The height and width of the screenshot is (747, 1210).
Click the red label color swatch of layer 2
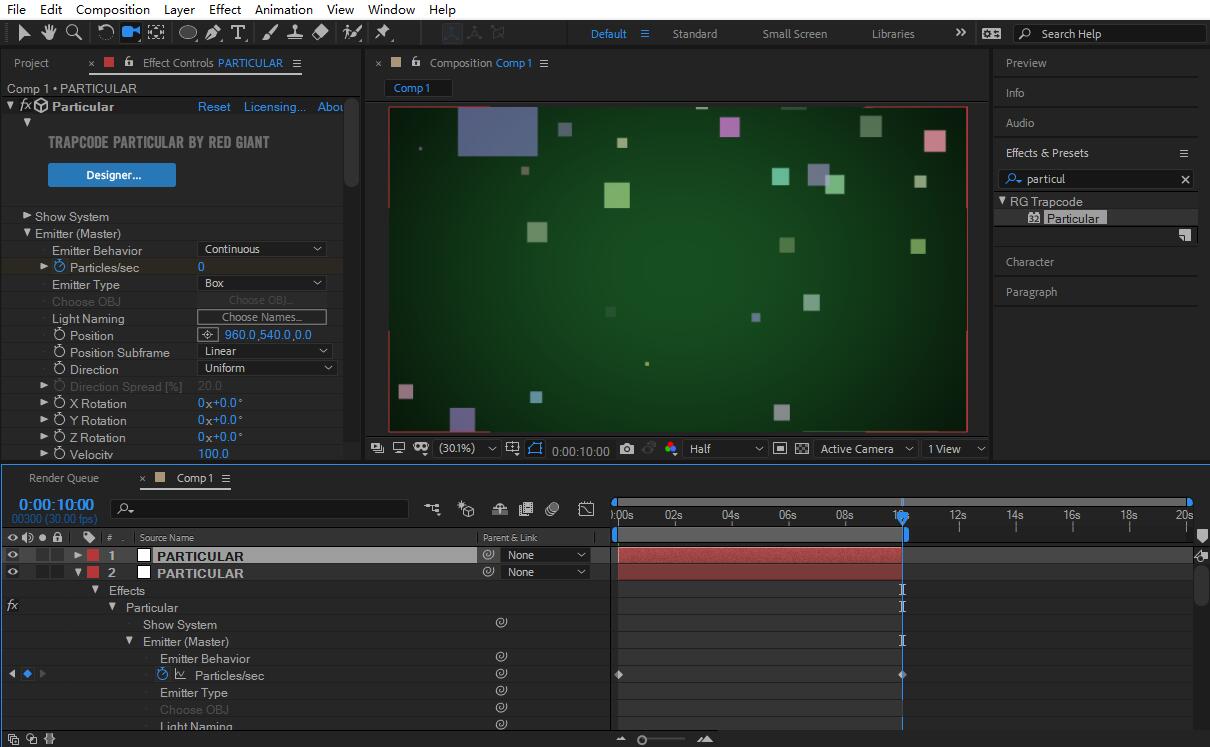93,572
